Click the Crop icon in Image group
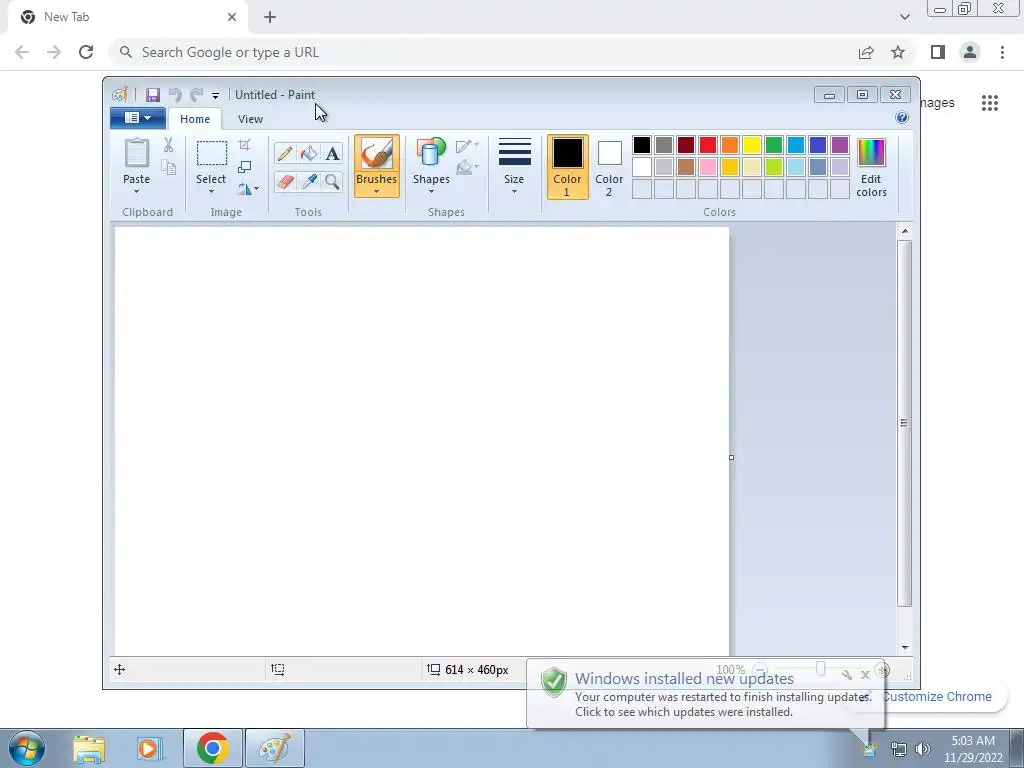Image resolution: width=1024 pixels, height=768 pixels. coord(244,145)
